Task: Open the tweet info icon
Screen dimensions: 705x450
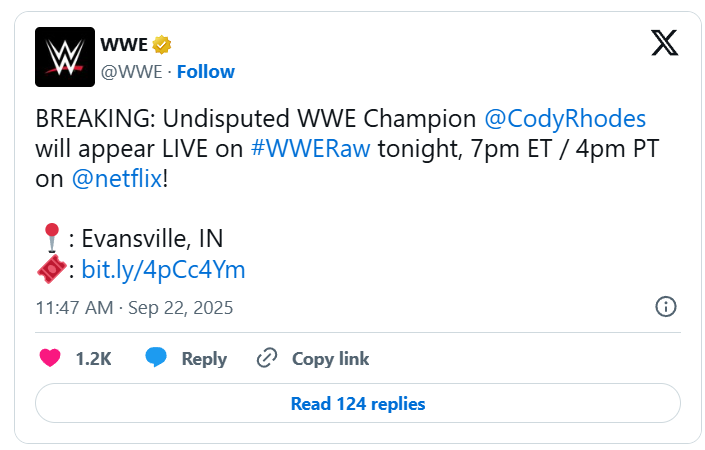Action: click(x=666, y=307)
